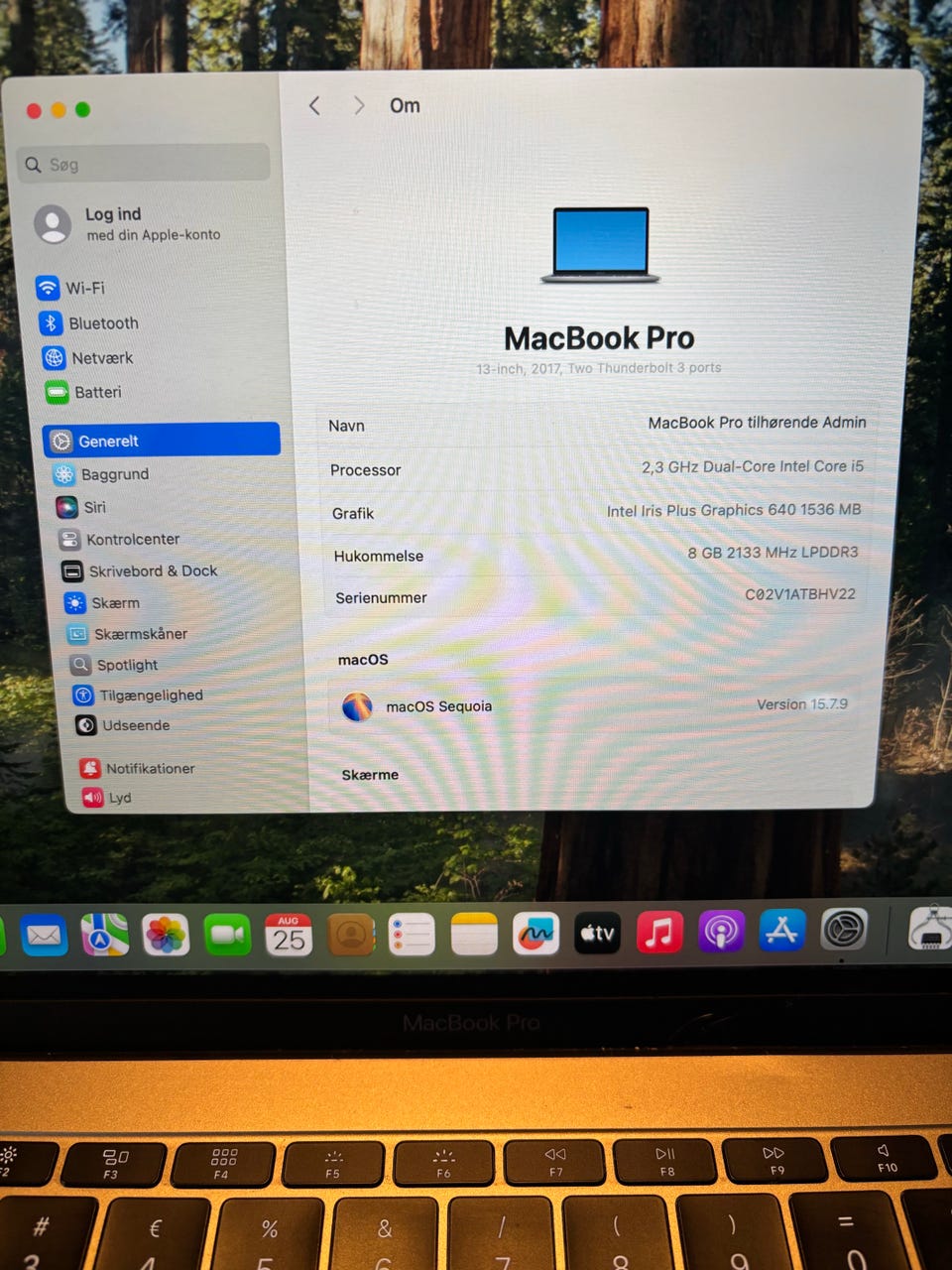Click the Processor value 2,3 GHz Dual-Core

pos(753,466)
